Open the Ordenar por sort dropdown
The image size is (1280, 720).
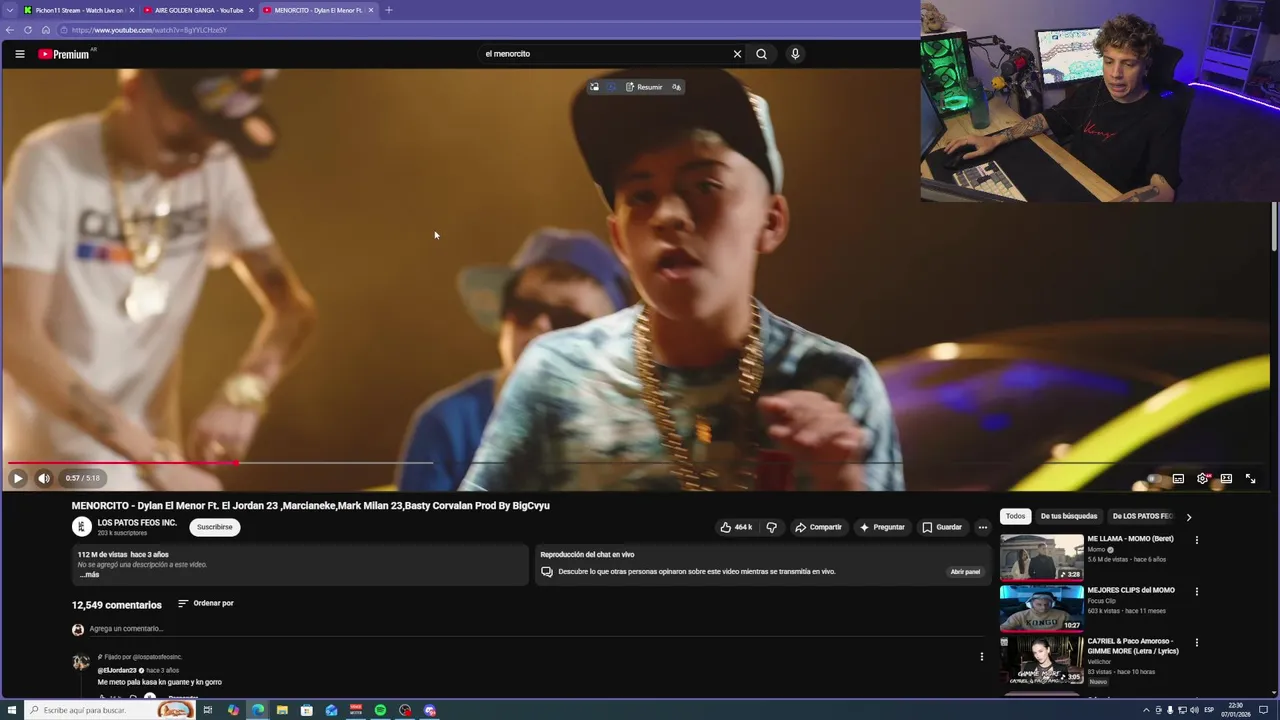(x=206, y=603)
